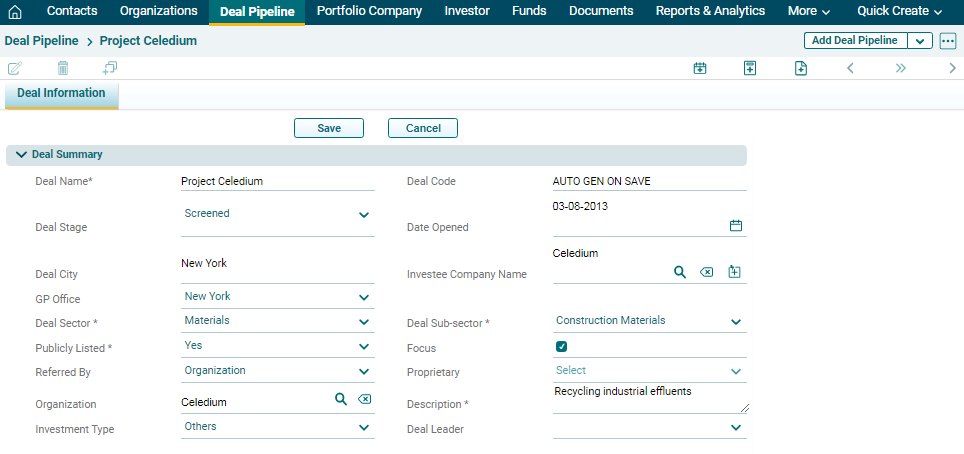This screenshot has height=454, width=964.
Task: Click the Save button
Action: [329, 128]
